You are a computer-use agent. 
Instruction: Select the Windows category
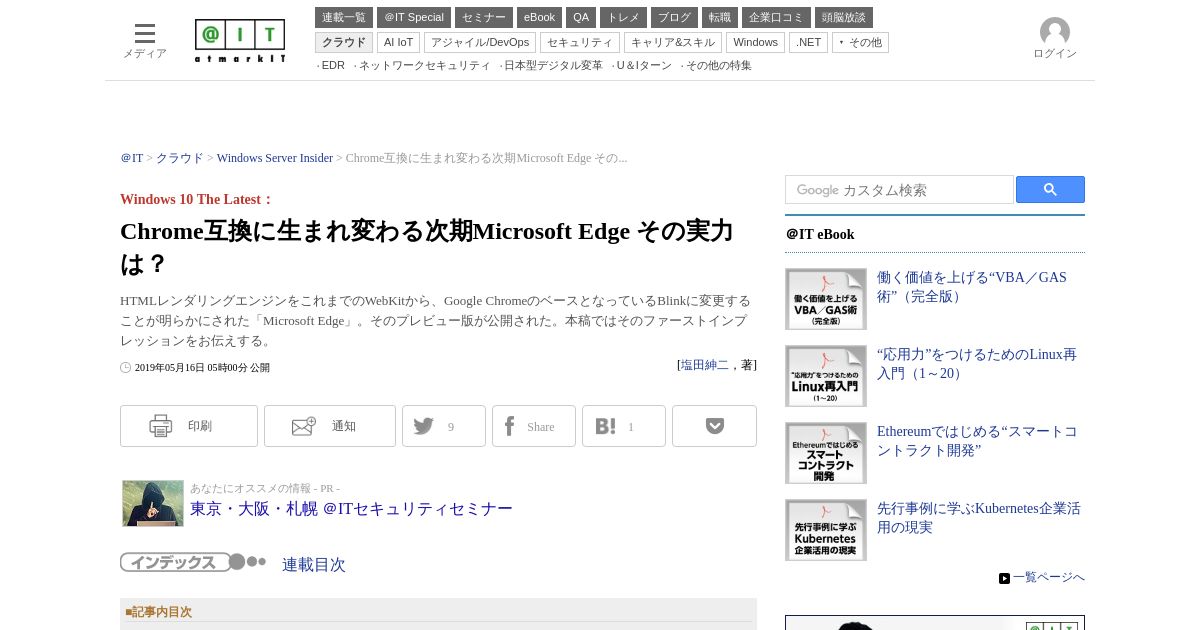(x=755, y=42)
